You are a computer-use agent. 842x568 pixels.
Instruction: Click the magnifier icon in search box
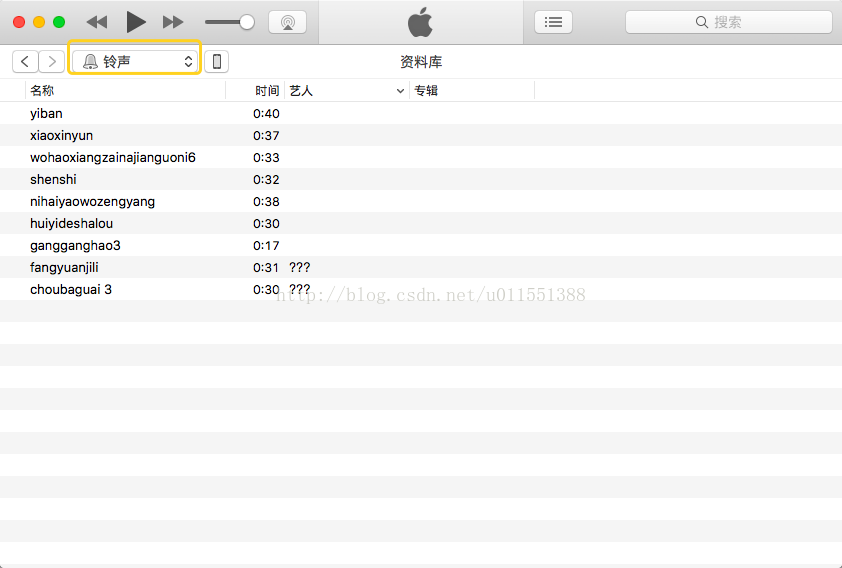click(x=701, y=22)
